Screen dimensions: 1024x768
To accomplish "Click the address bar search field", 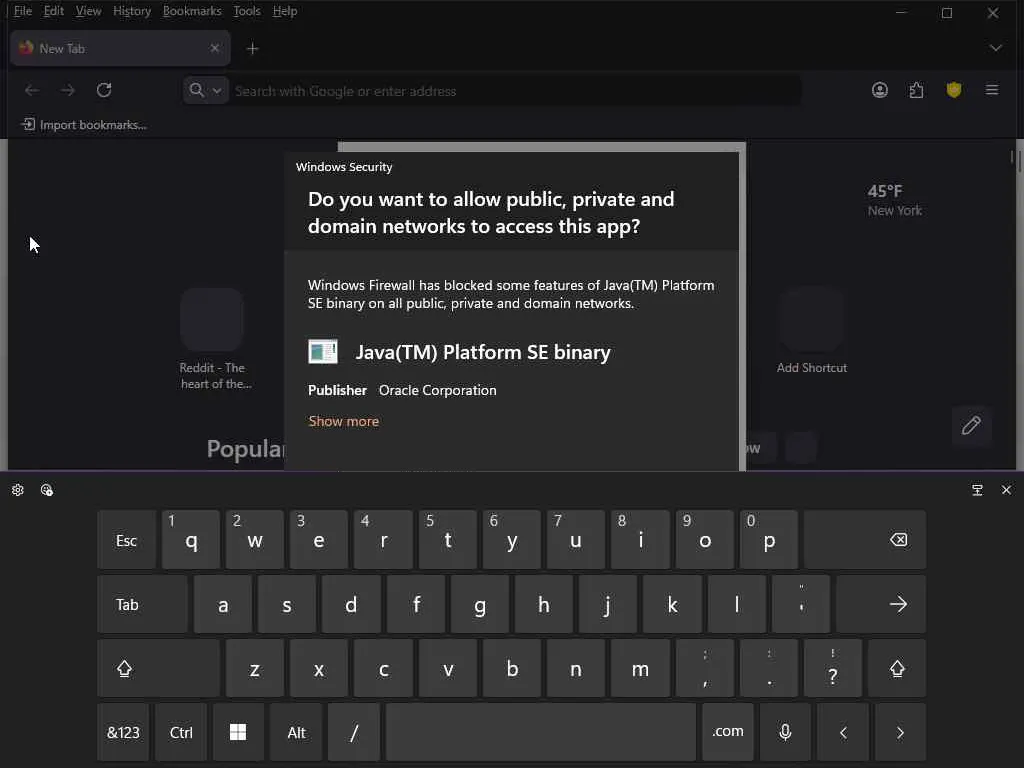I will 516,91.
